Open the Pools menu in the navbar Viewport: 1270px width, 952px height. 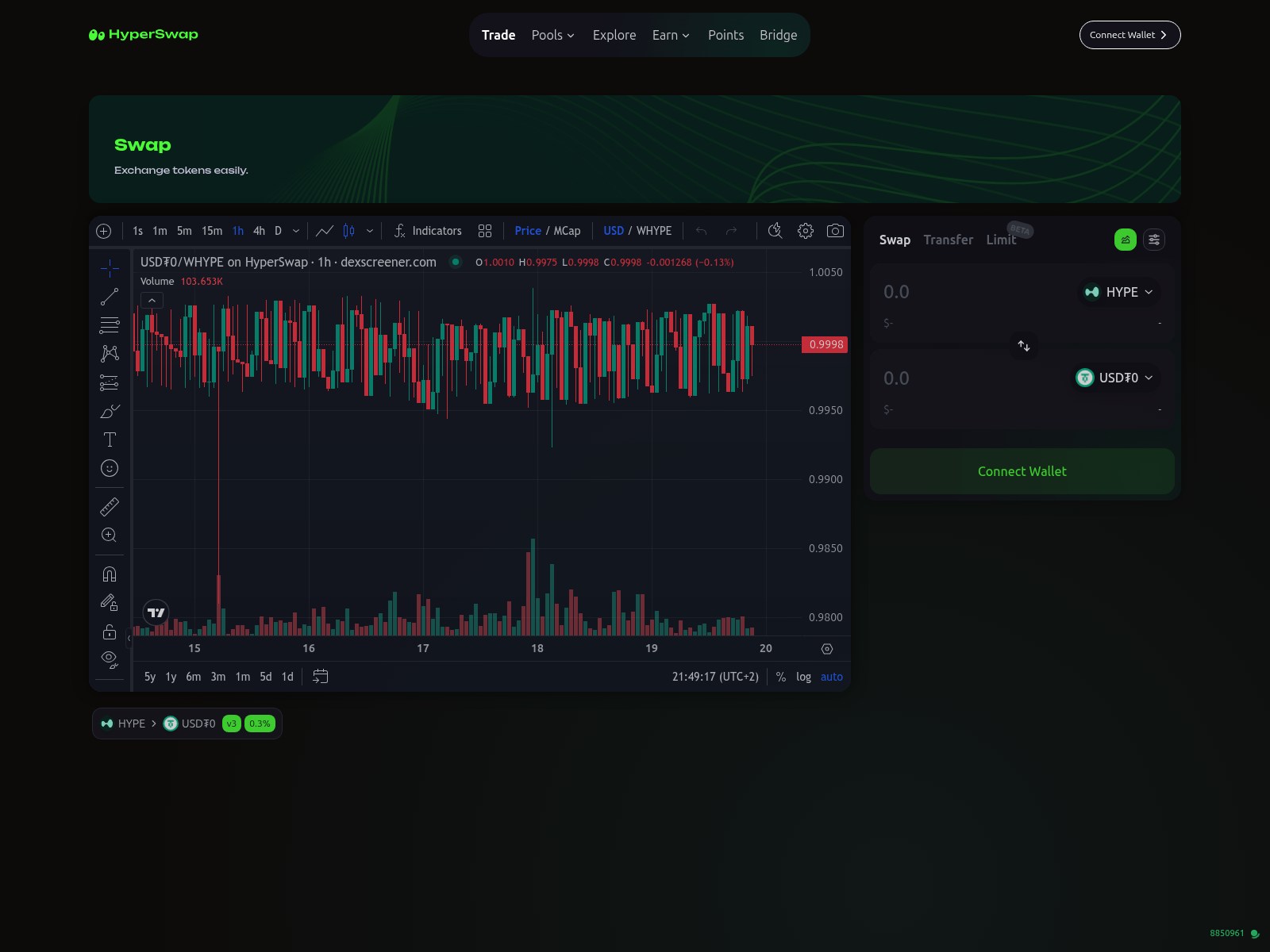tap(552, 35)
